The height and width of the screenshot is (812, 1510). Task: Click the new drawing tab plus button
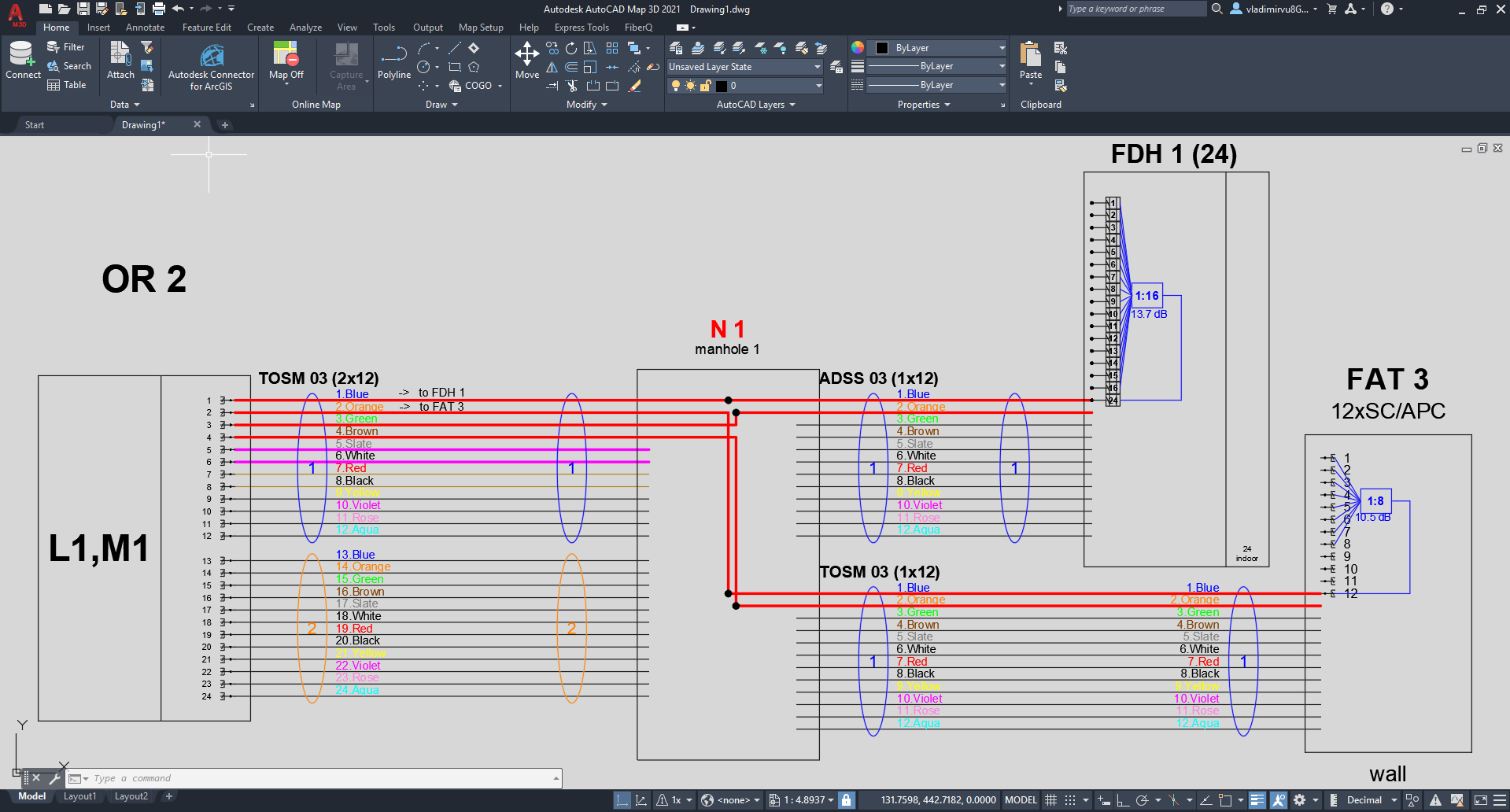(x=225, y=125)
